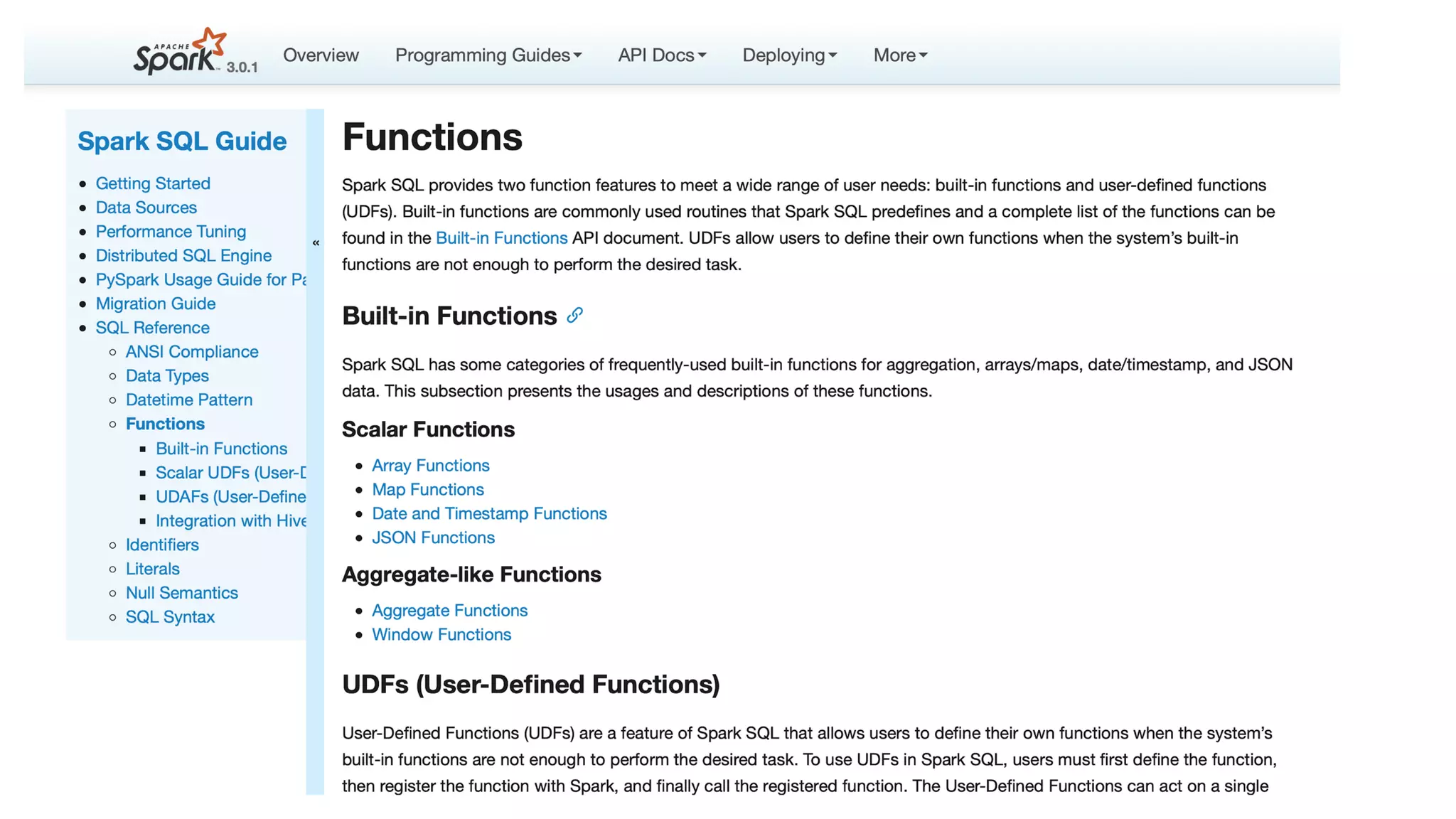The height and width of the screenshot is (819, 1456).
Task: Follow the Date and Timestamp Functions link
Action: point(489,513)
